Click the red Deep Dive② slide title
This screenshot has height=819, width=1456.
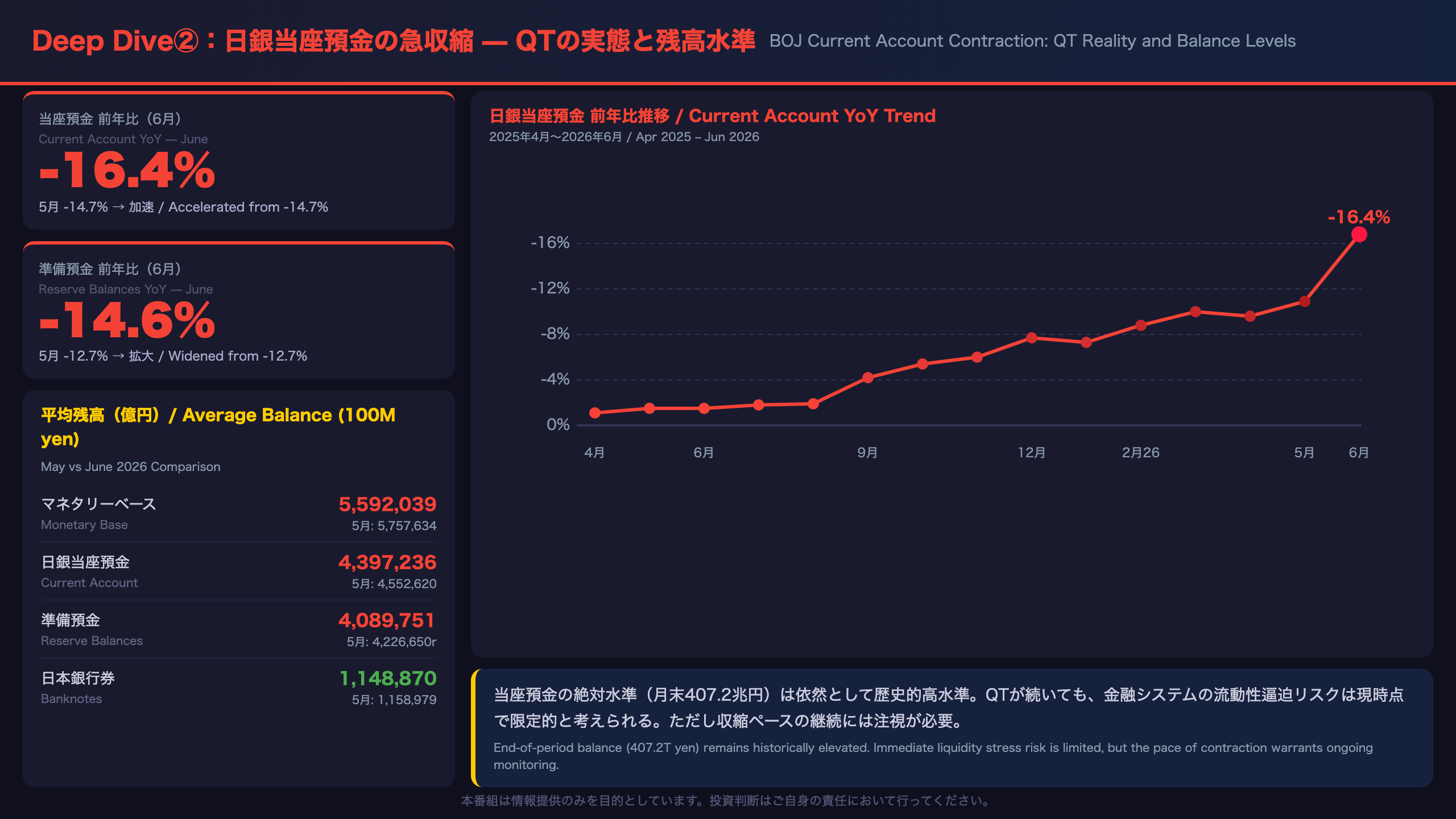point(394,41)
